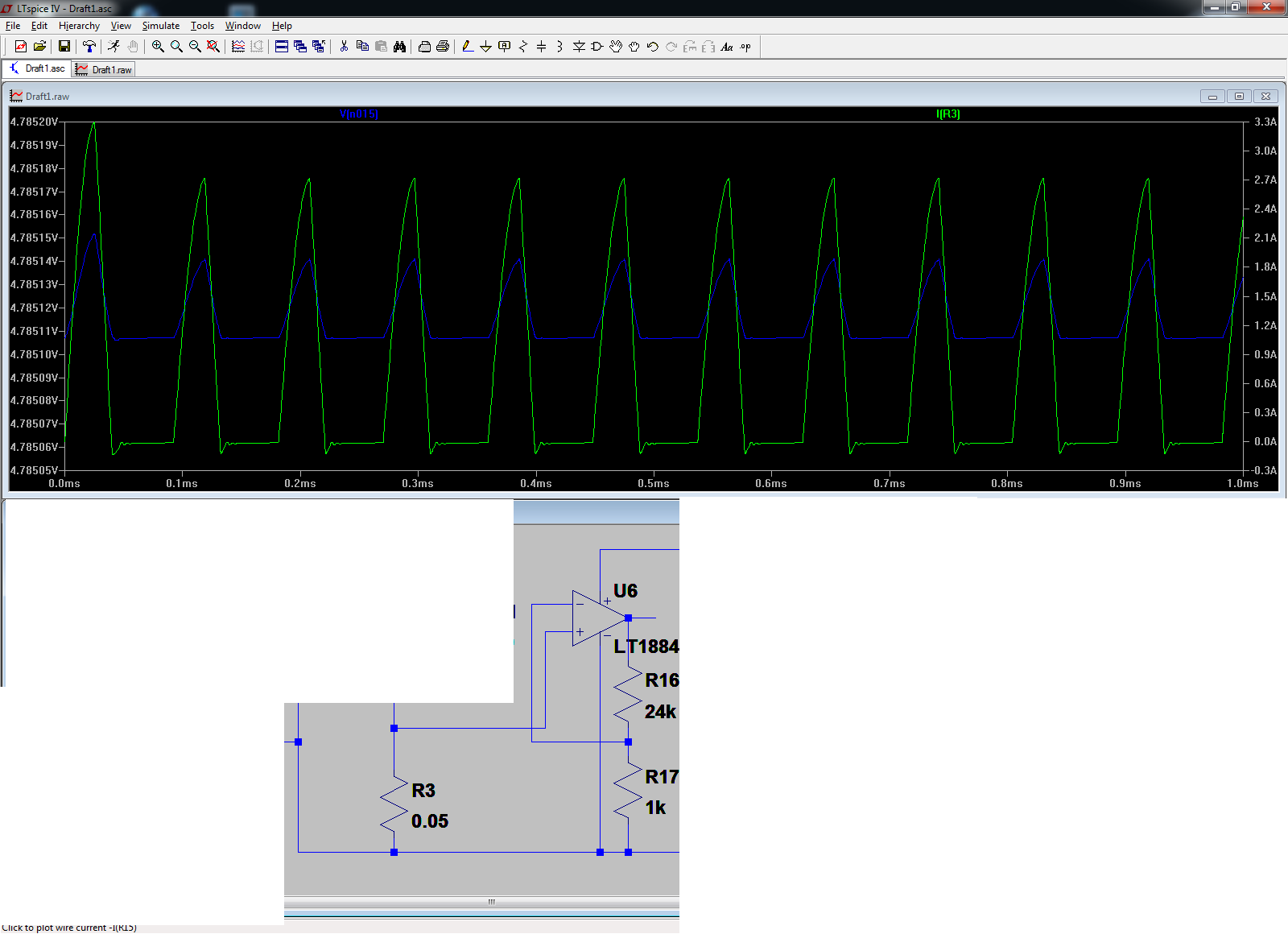Maximize the Draft1.raw plot pane
The image size is (1288, 934).
tap(1239, 97)
